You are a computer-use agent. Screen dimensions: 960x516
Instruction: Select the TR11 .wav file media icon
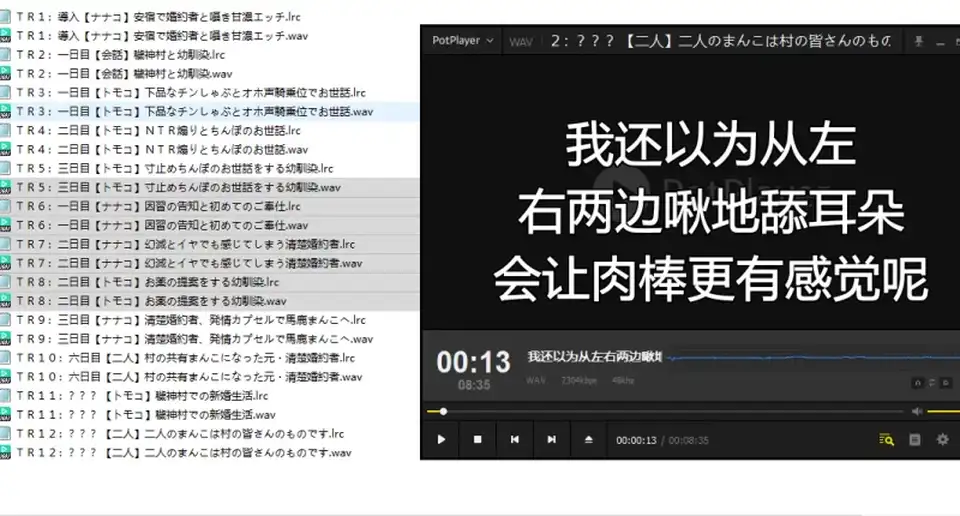[x=6, y=414]
